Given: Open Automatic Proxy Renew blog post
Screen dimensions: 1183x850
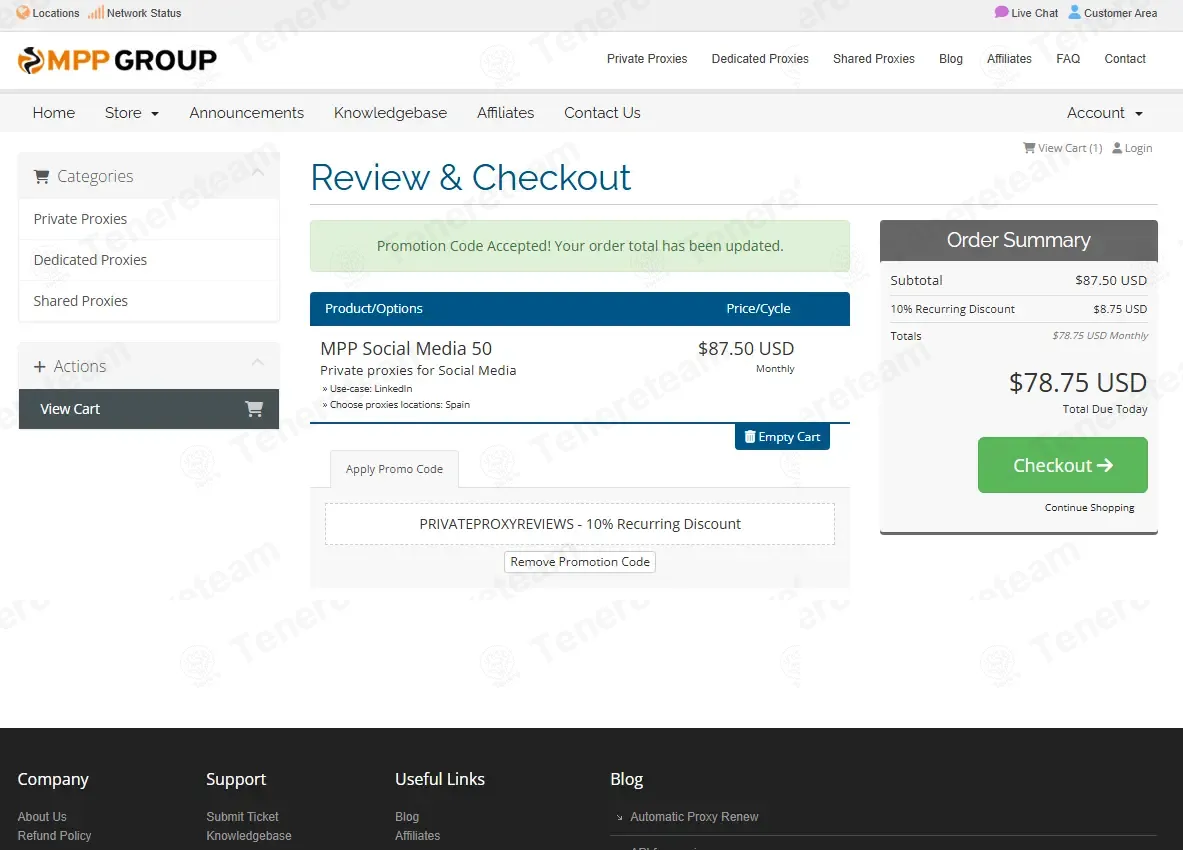Looking at the screenshot, I should (694, 817).
